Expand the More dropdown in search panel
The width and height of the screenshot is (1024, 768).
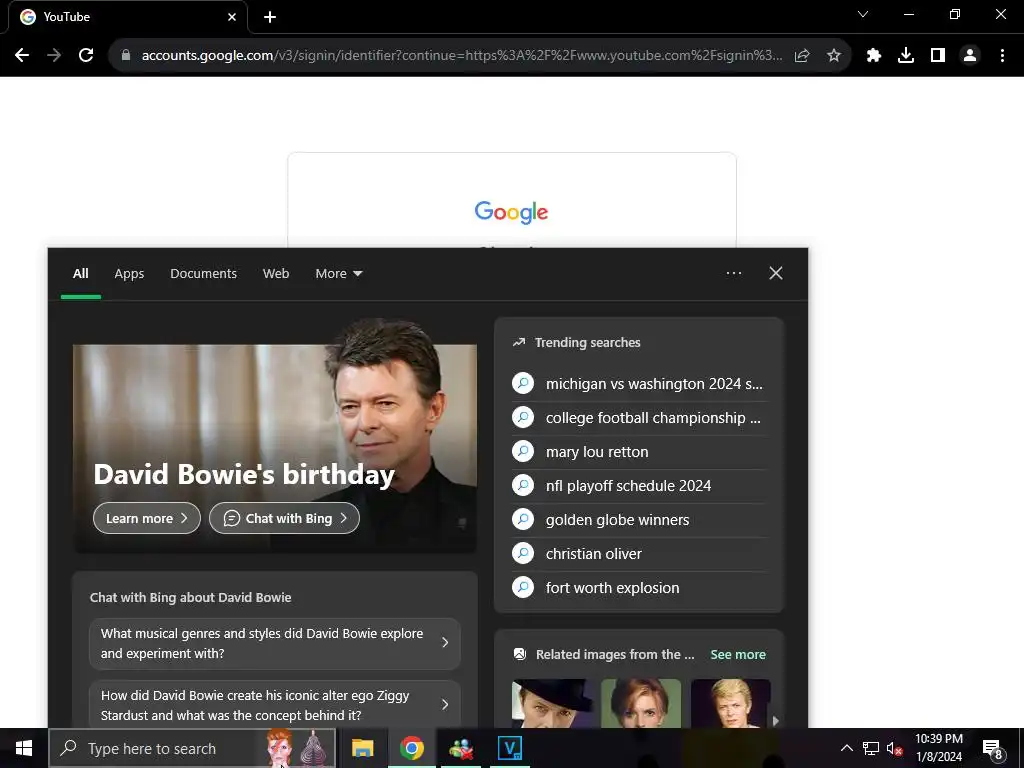tap(338, 274)
